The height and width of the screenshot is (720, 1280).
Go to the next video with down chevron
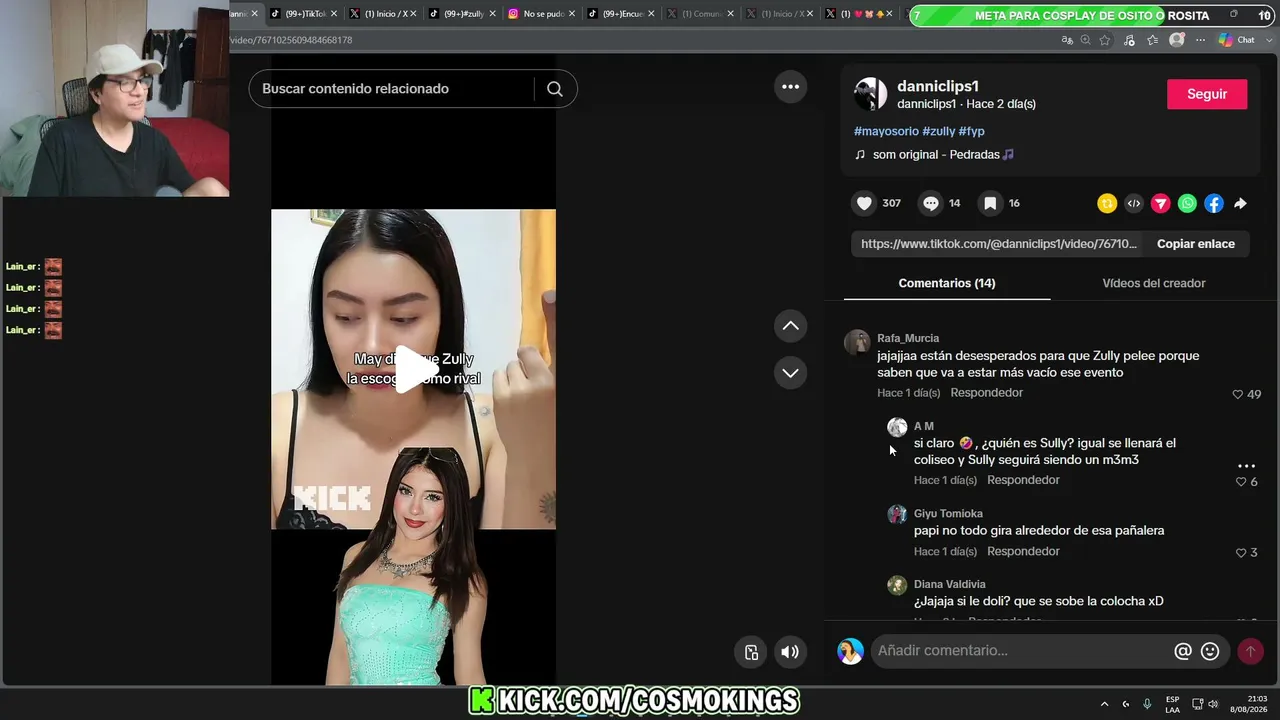point(790,373)
